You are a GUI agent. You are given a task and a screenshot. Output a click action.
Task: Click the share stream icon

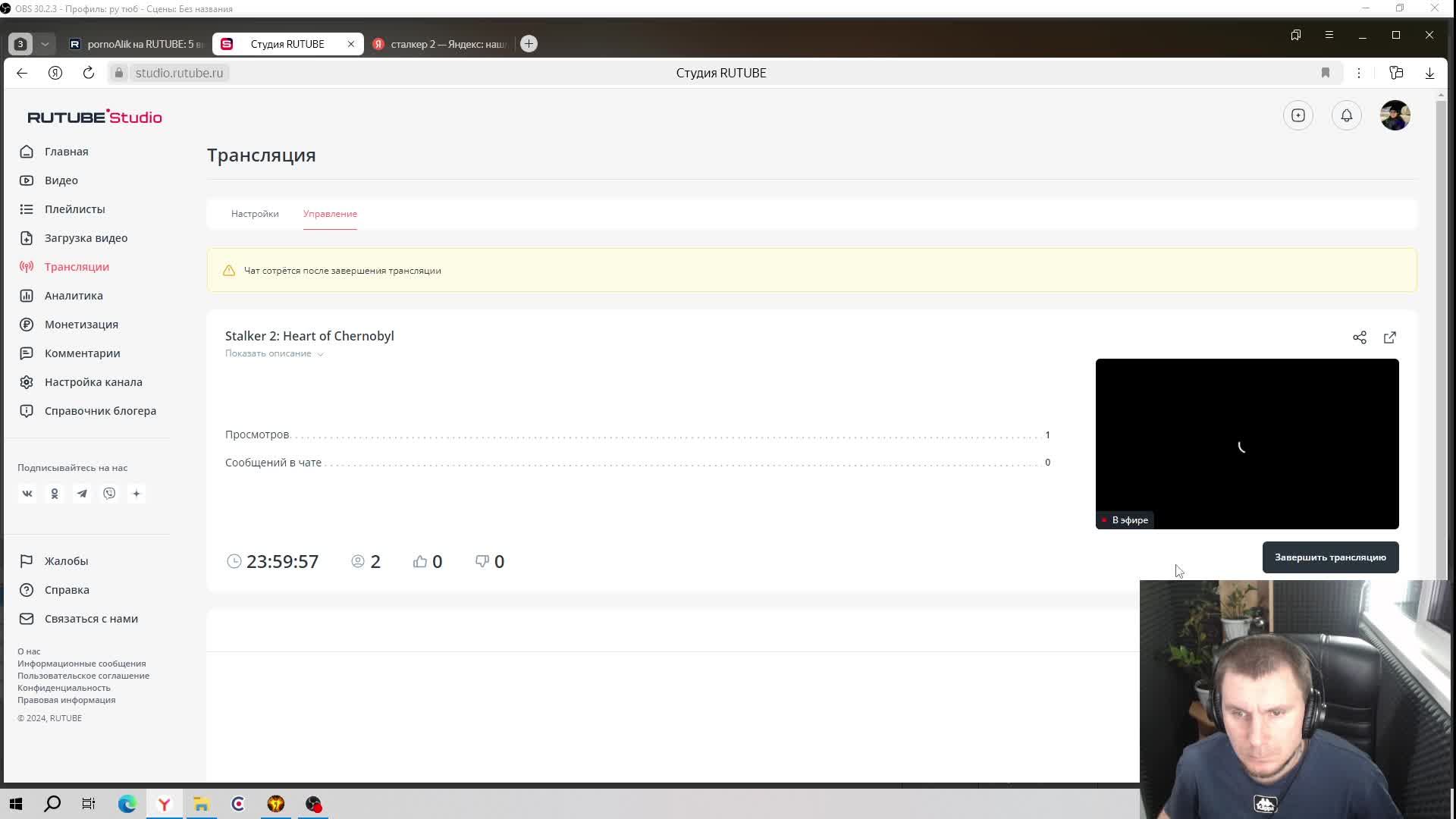[1360, 337]
